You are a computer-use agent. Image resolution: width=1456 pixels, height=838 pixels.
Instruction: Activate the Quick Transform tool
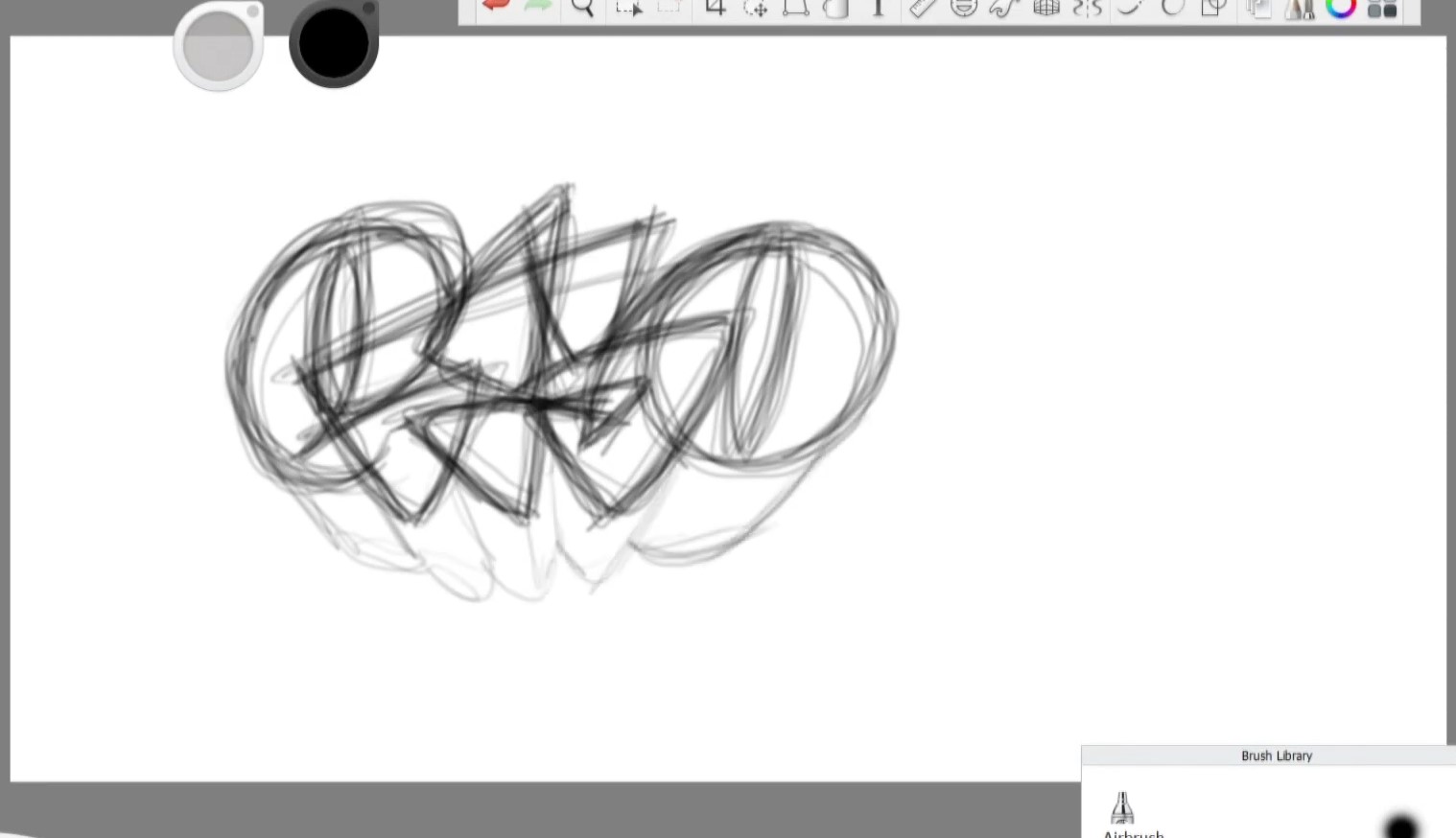756,8
